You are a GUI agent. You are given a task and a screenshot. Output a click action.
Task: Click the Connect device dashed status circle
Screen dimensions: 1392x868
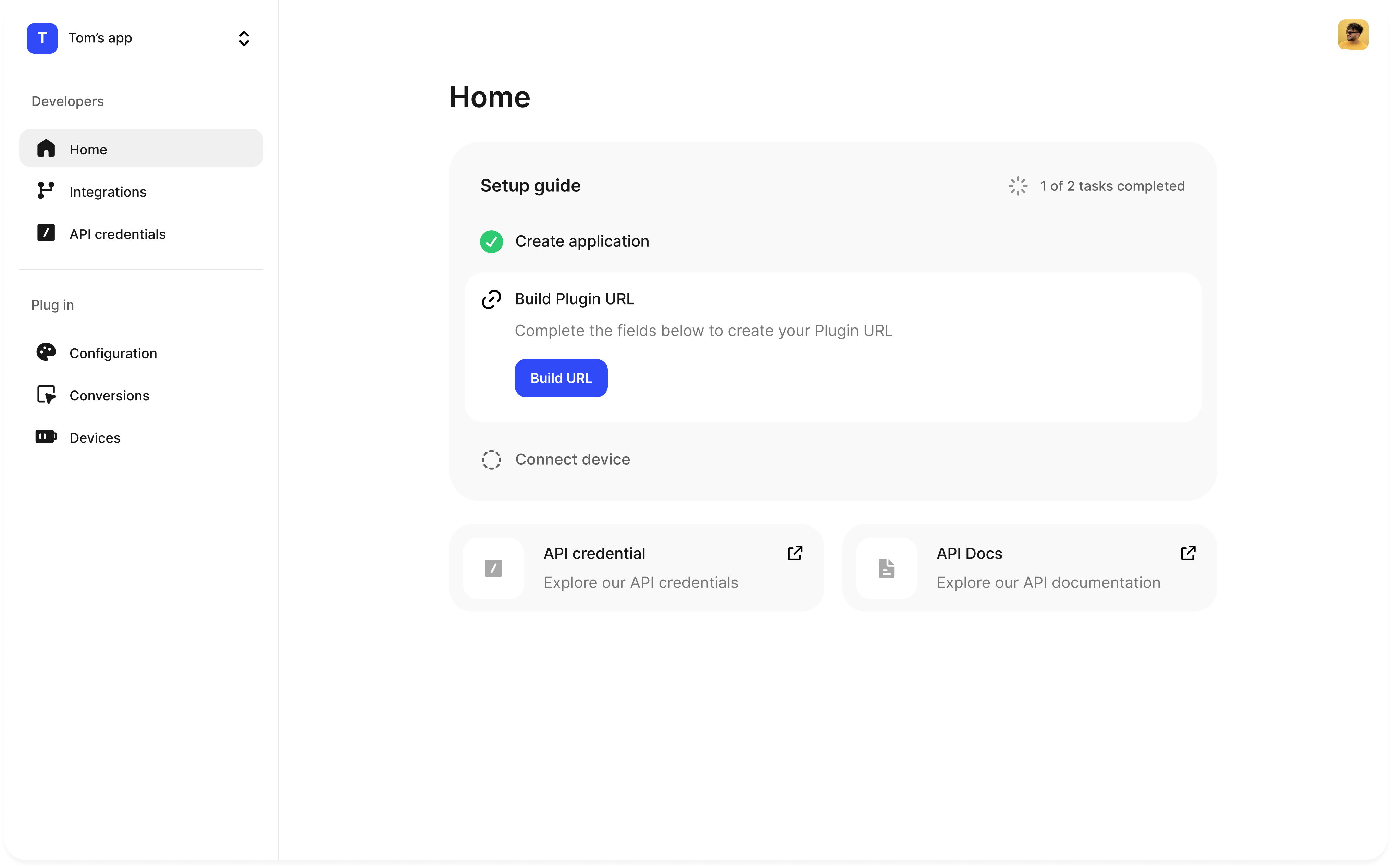[491, 459]
